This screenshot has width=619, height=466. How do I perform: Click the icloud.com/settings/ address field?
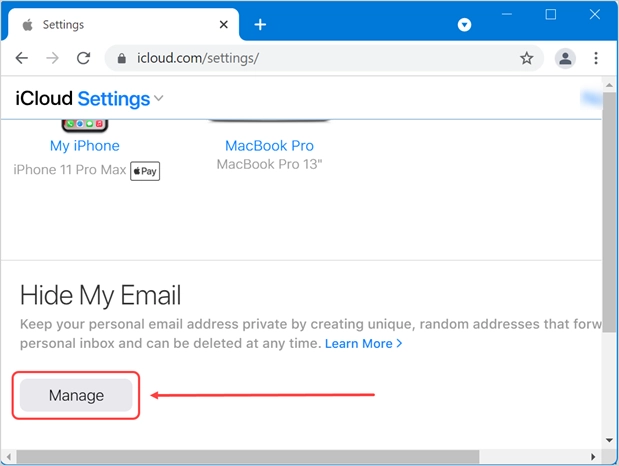coord(324,58)
